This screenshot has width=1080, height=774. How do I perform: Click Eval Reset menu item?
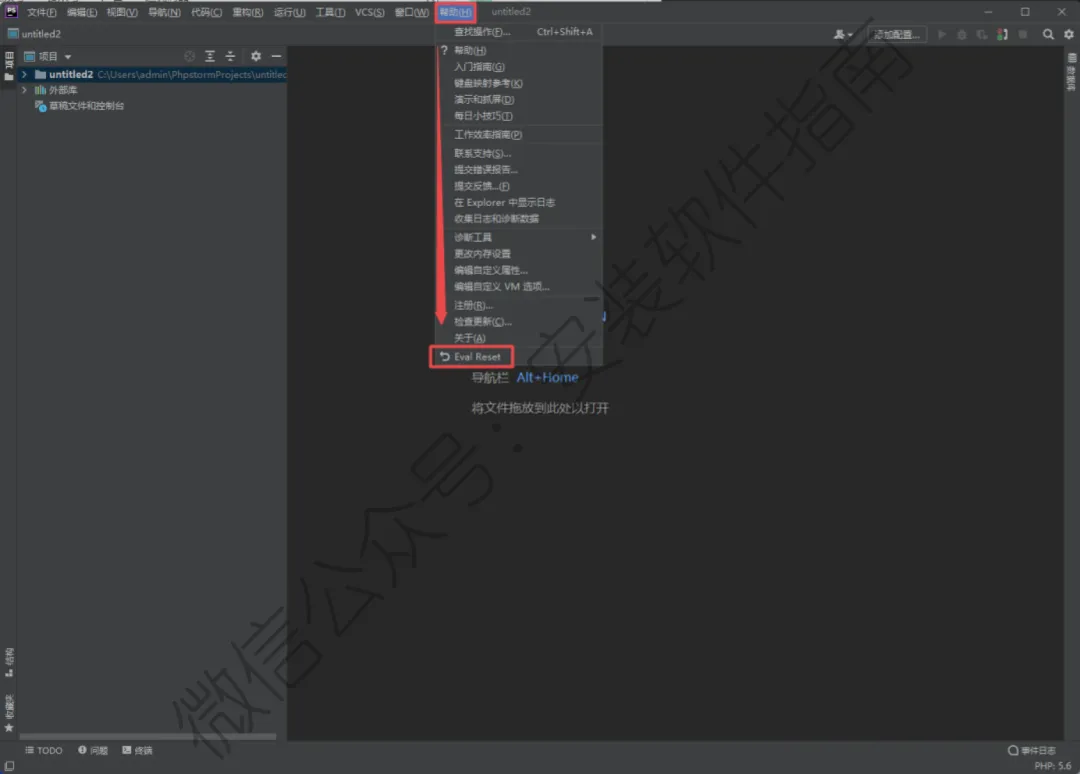(x=519, y=357)
